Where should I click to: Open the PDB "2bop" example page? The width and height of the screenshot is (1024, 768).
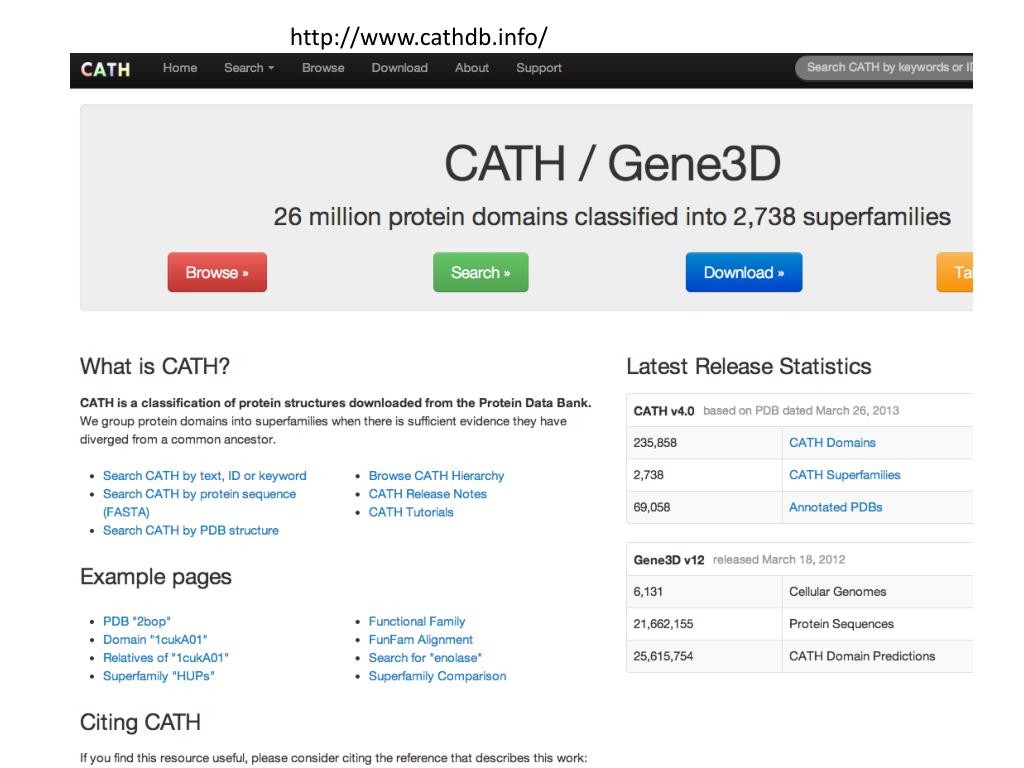coord(136,622)
